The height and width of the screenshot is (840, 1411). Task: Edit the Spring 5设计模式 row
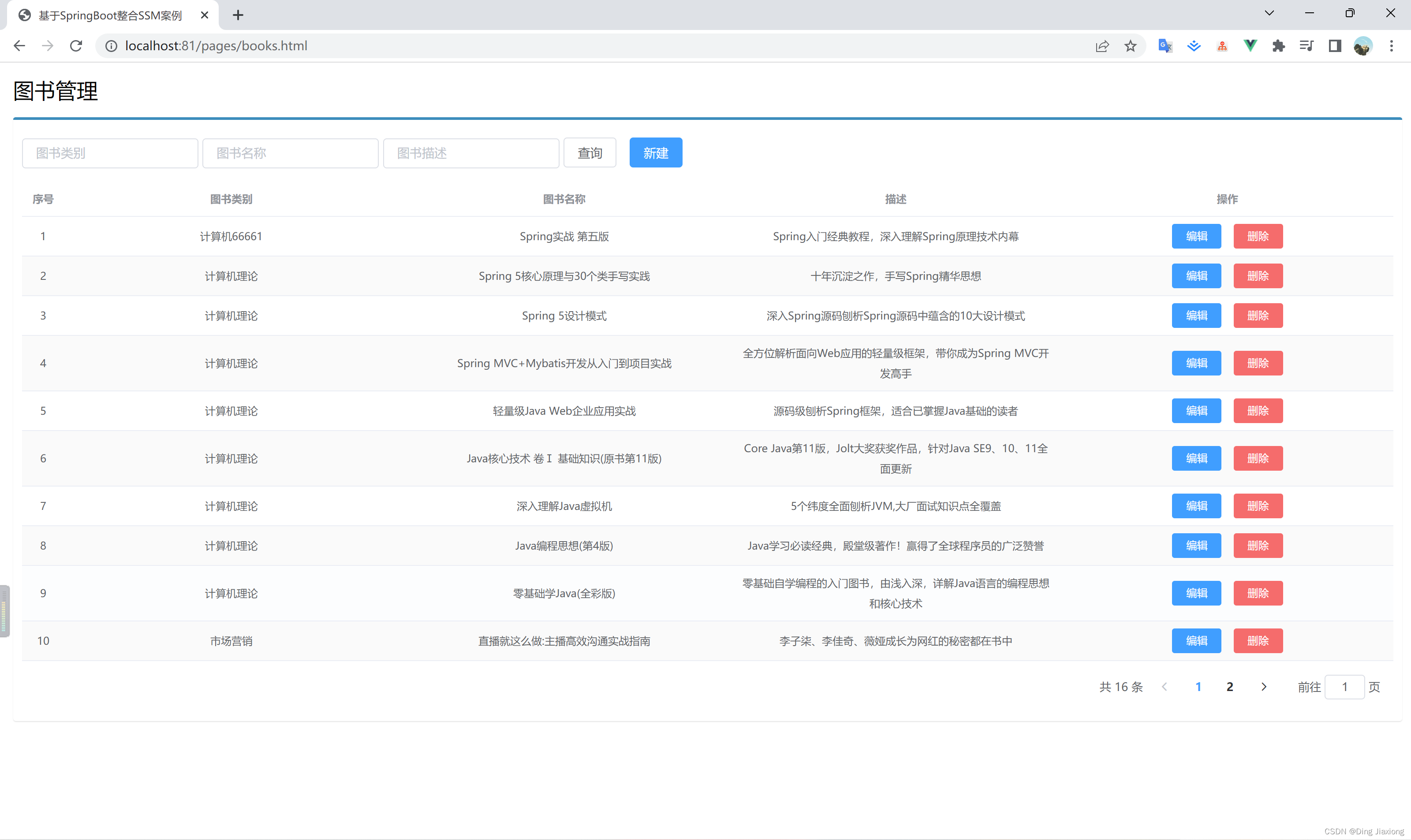point(1196,315)
